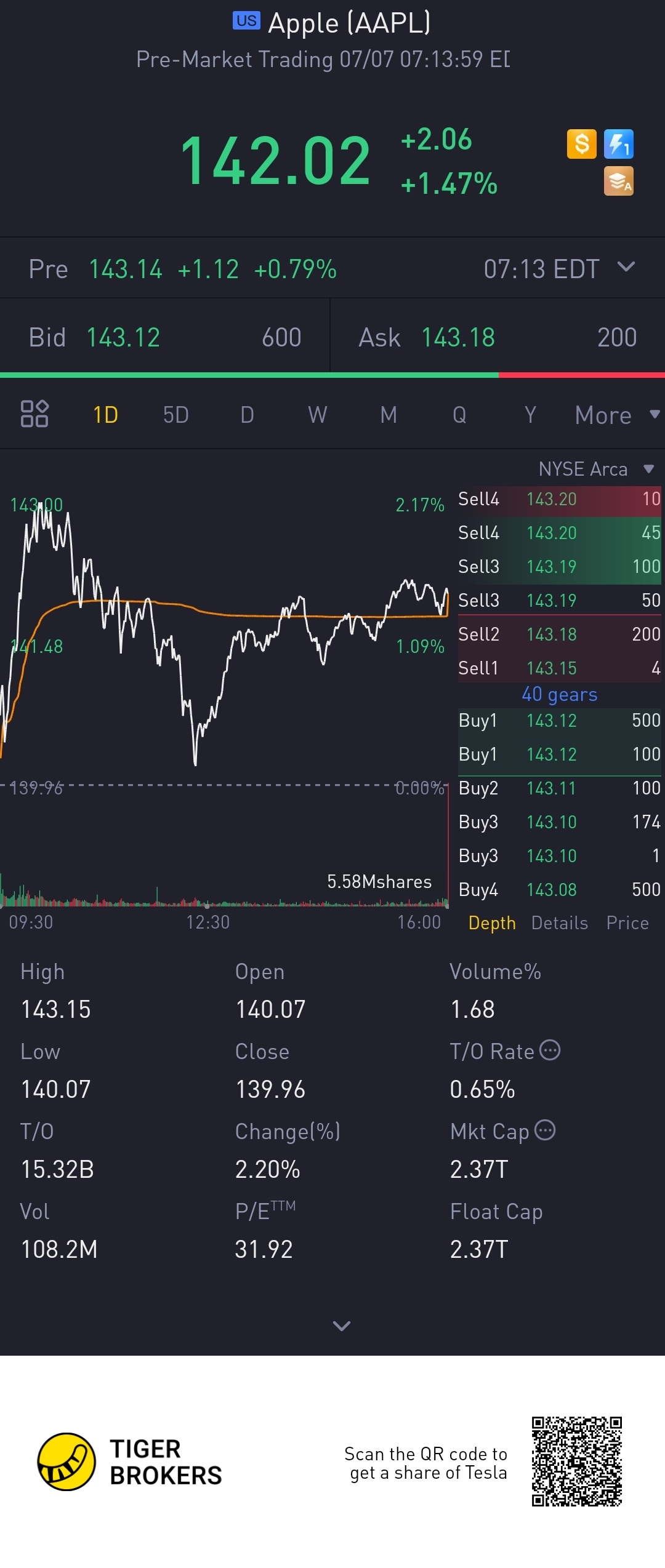Open the chart layout grid icon
Viewport: 665px width, 1568px height.
[34, 414]
